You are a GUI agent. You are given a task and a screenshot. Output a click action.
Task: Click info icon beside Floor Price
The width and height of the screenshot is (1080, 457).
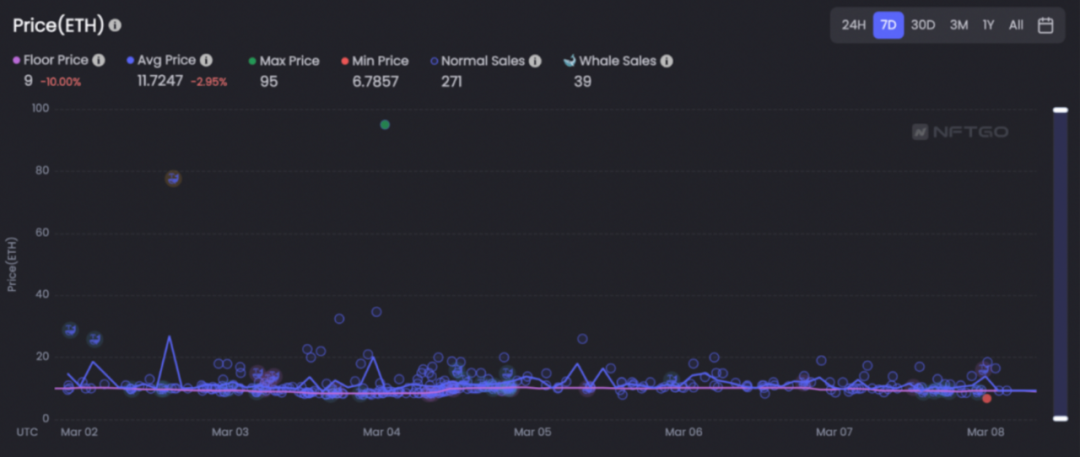pos(98,61)
